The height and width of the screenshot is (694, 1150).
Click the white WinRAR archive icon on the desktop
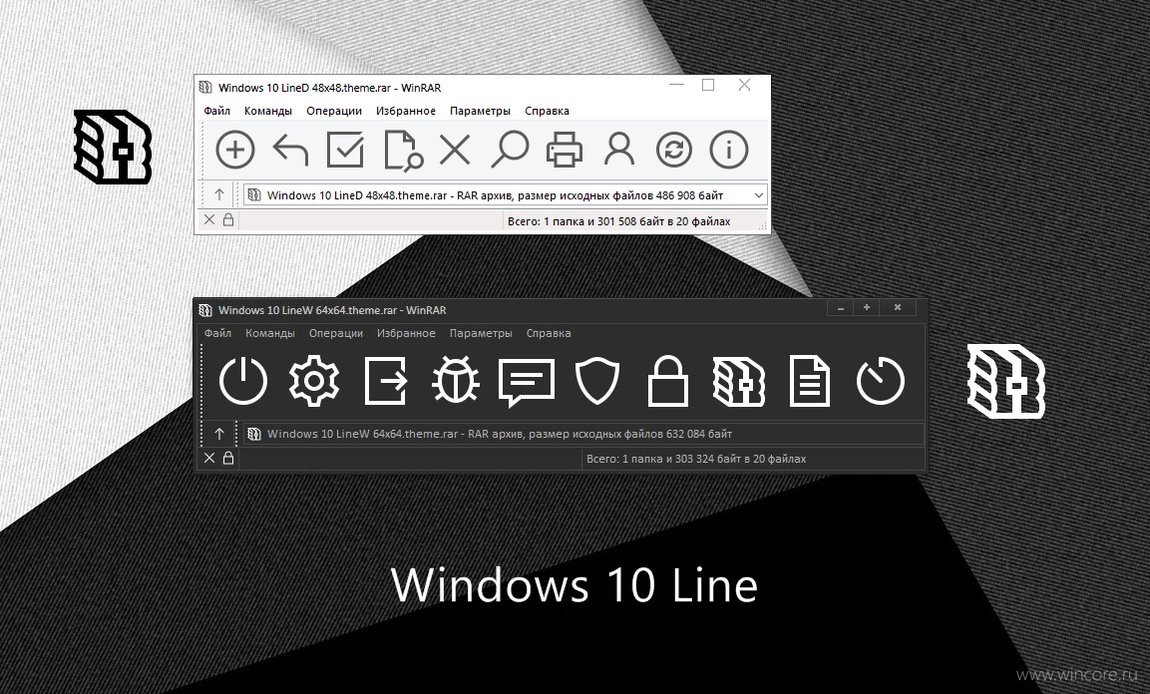[x=1006, y=381]
